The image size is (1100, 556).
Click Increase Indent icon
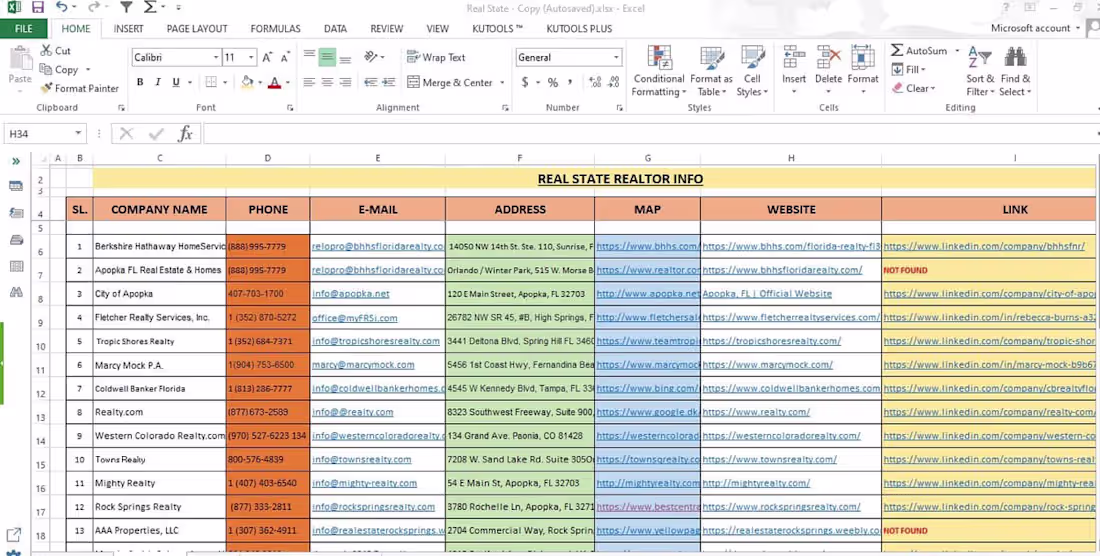(388, 82)
